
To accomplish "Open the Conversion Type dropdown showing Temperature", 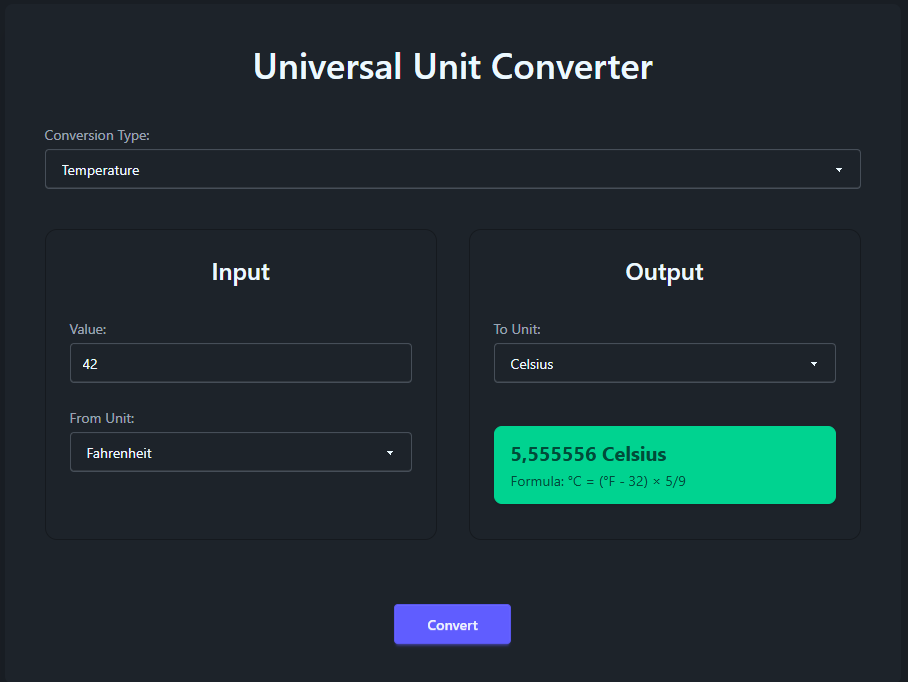I will (452, 169).
